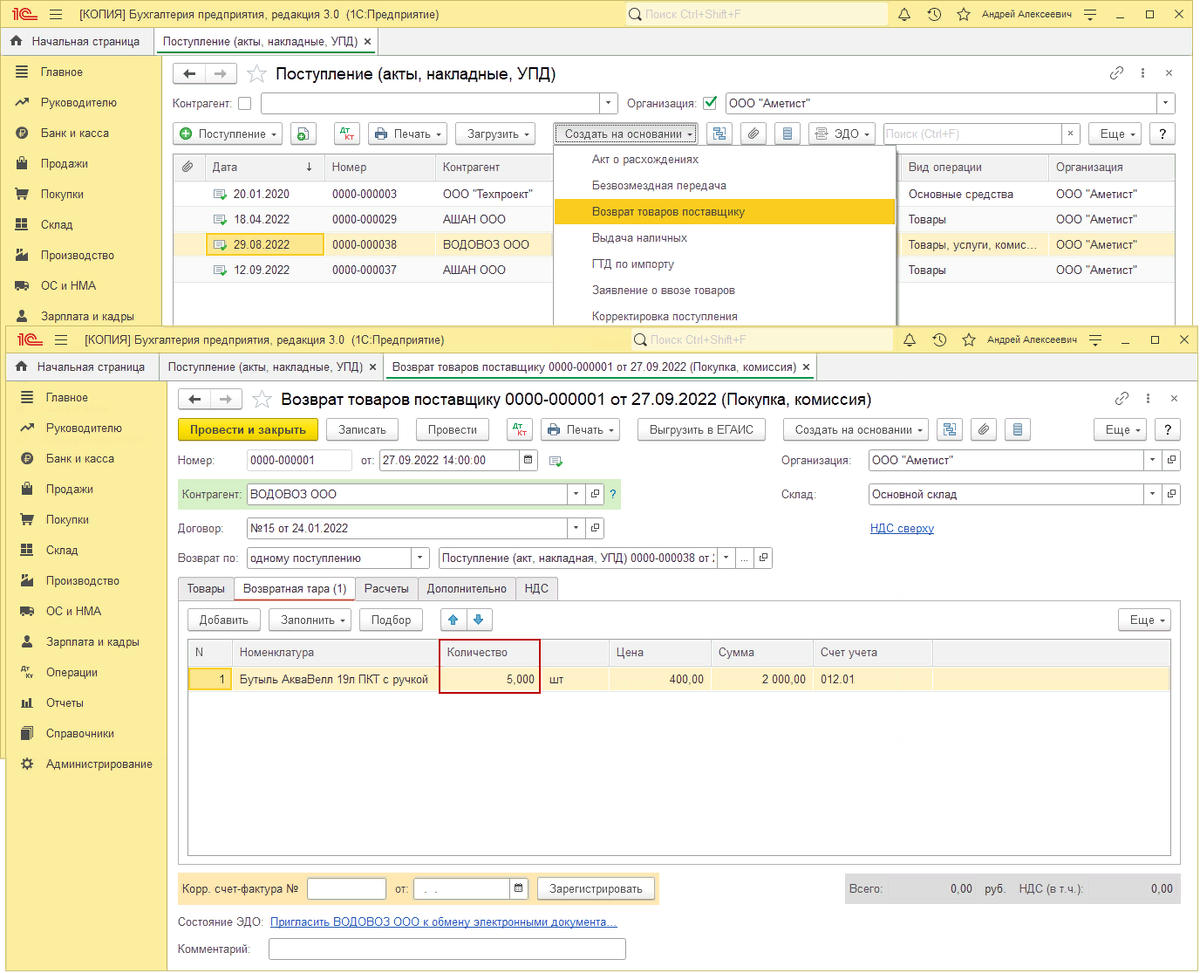Open attached files via paperclip in Поступление list toolbar

(754, 134)
